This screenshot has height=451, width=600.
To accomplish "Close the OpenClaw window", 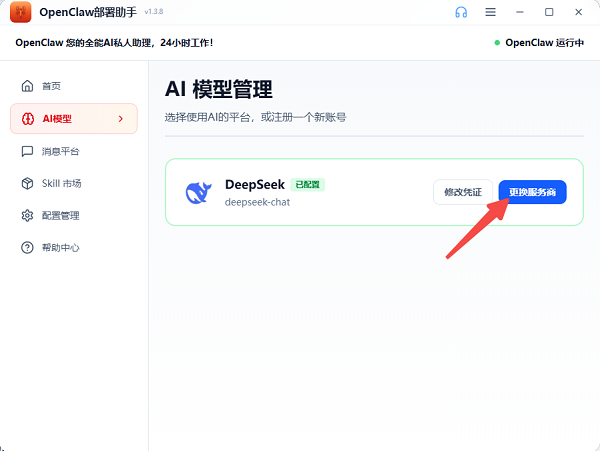I will [579, 12].
